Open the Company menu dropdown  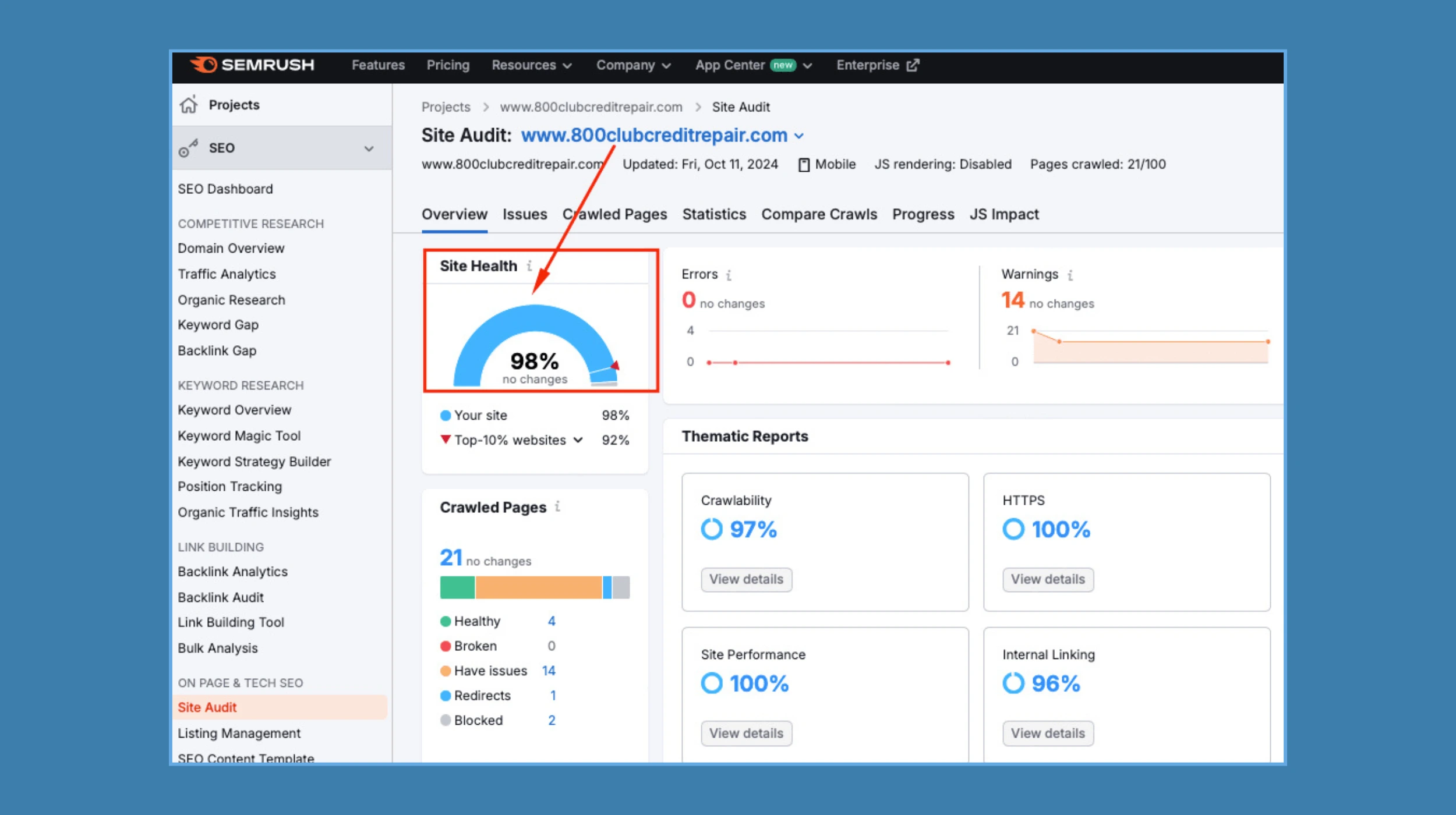[x=632, y=65]
